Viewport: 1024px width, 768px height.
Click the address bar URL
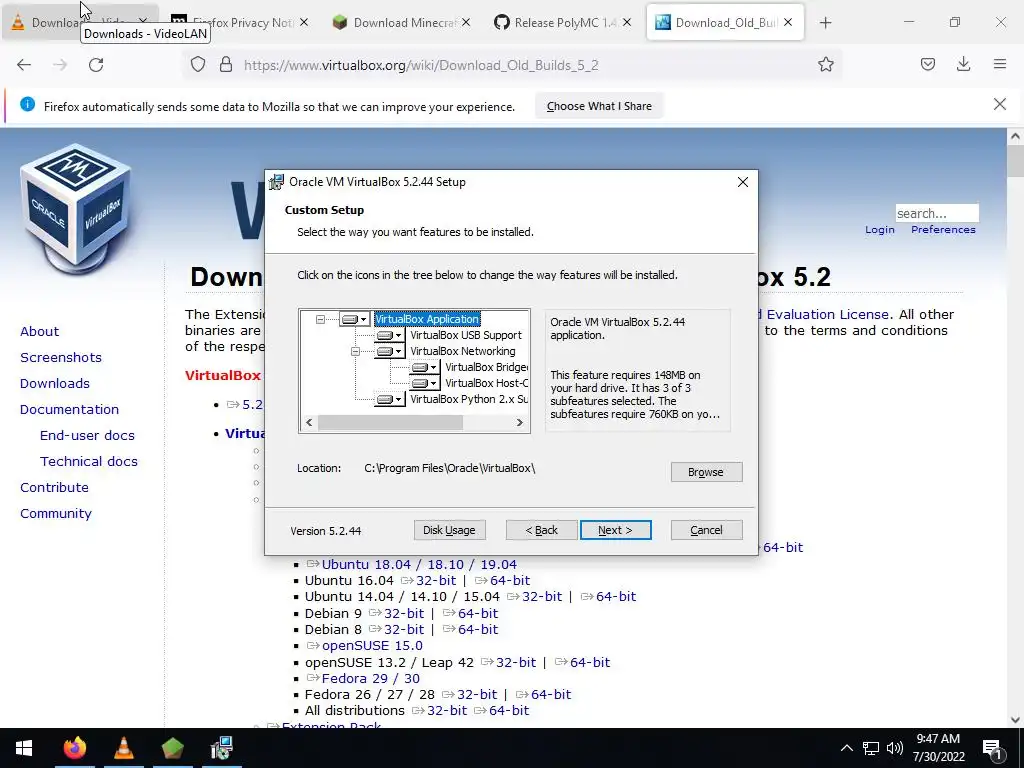(x=421, y=65)
